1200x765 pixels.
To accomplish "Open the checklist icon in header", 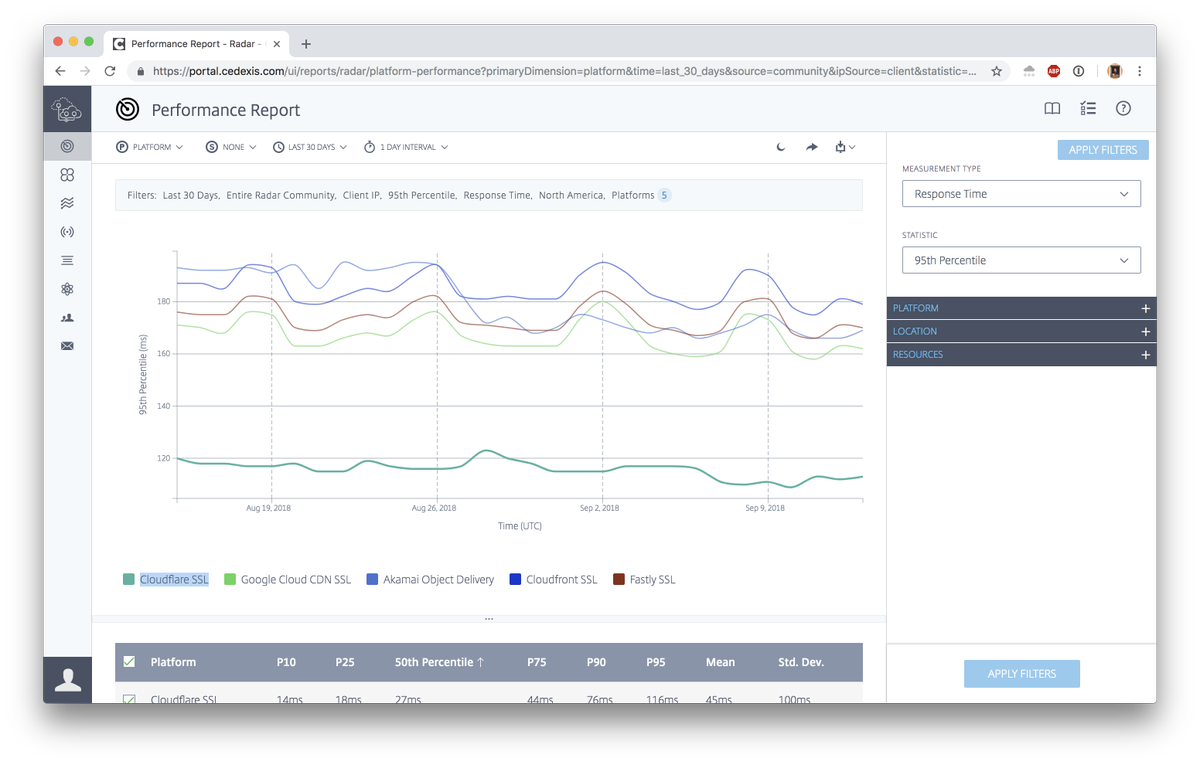I will point(1088,109).
